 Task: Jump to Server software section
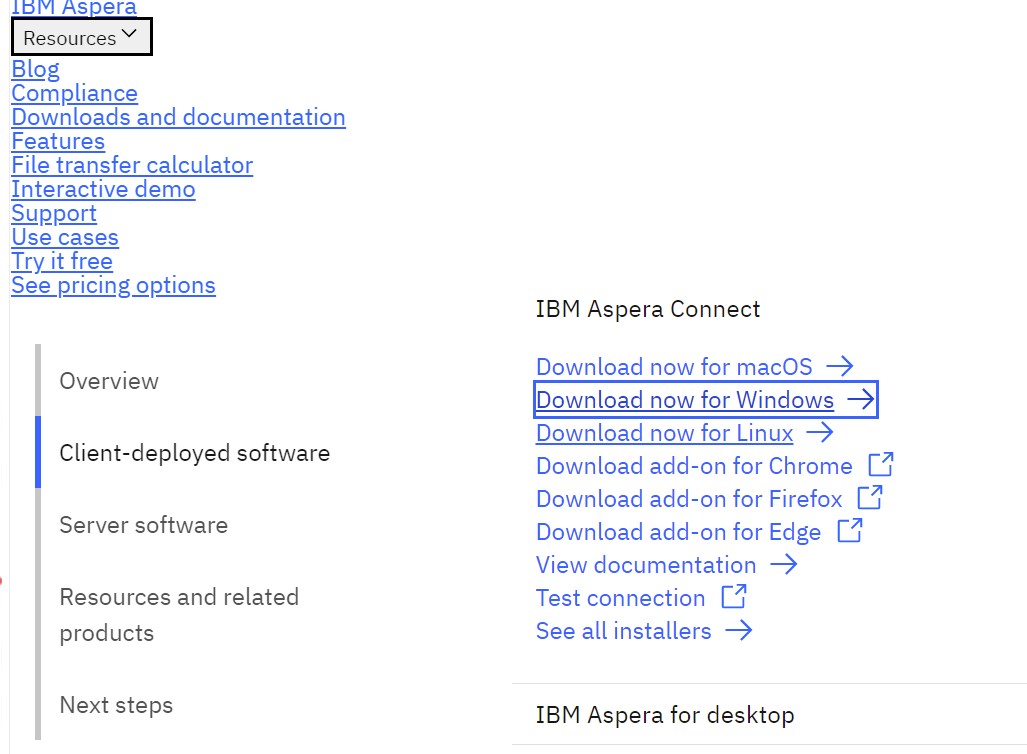coord(143,525)
